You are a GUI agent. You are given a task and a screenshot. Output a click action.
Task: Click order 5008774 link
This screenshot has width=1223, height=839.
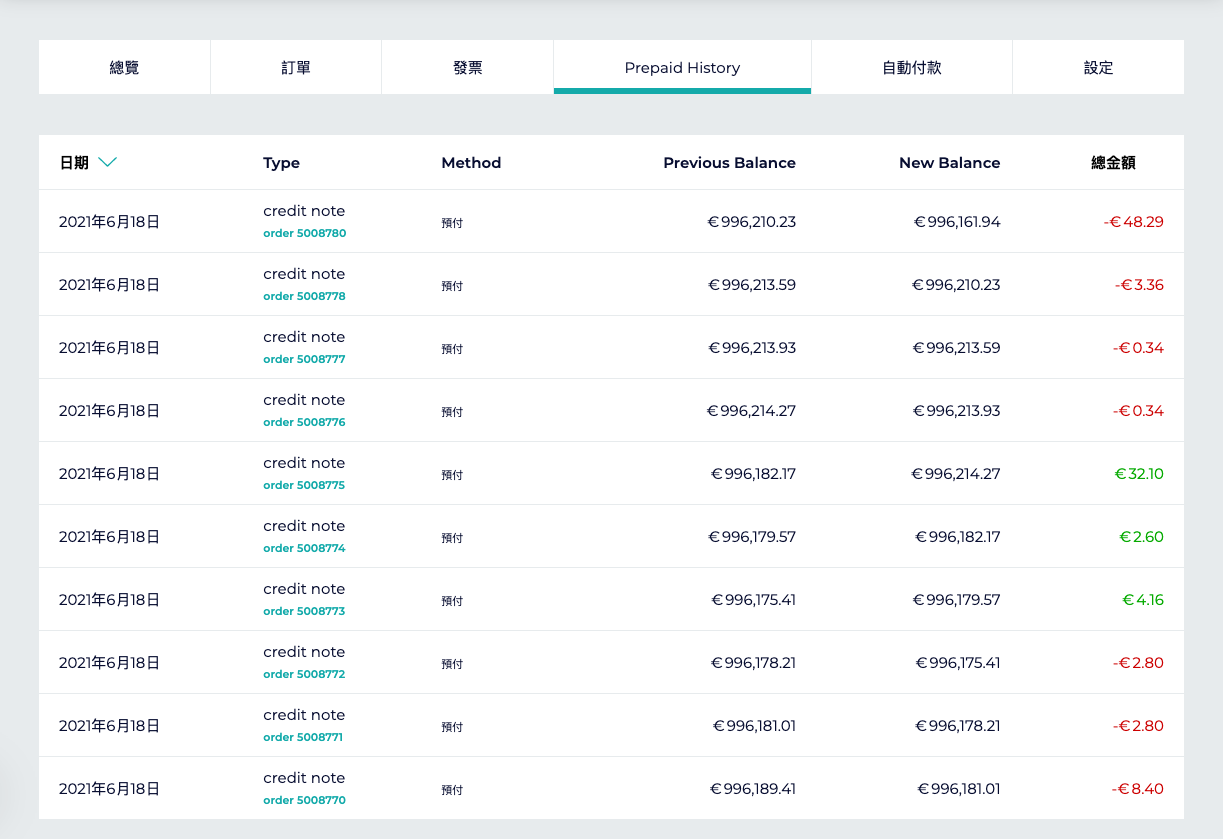click(304, 548)
